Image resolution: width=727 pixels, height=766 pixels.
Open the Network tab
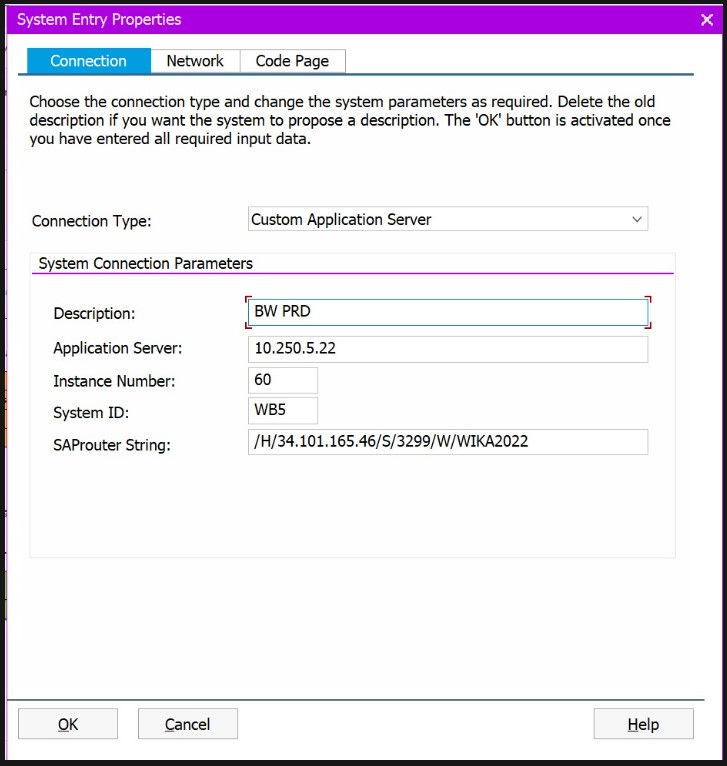coord(195,61)
